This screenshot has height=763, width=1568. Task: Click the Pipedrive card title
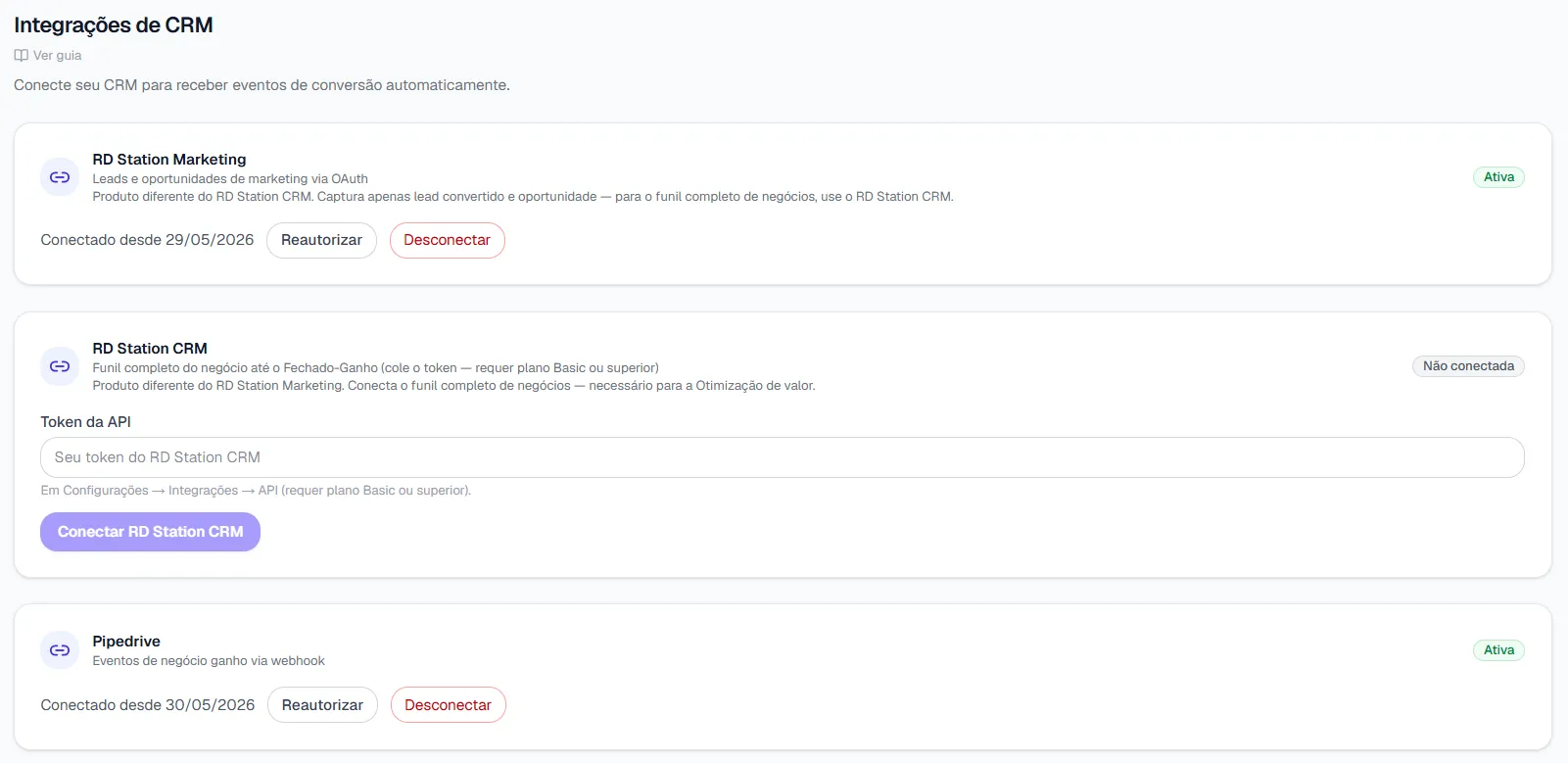click(126, 642)
